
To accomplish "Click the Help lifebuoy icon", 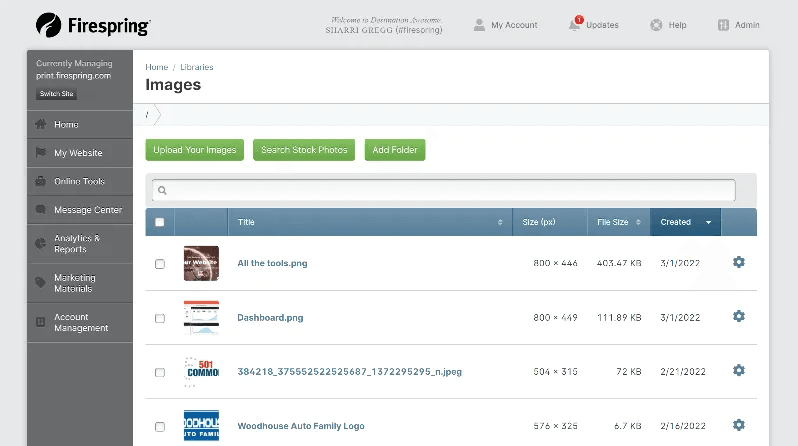I will tap(657, 25).
